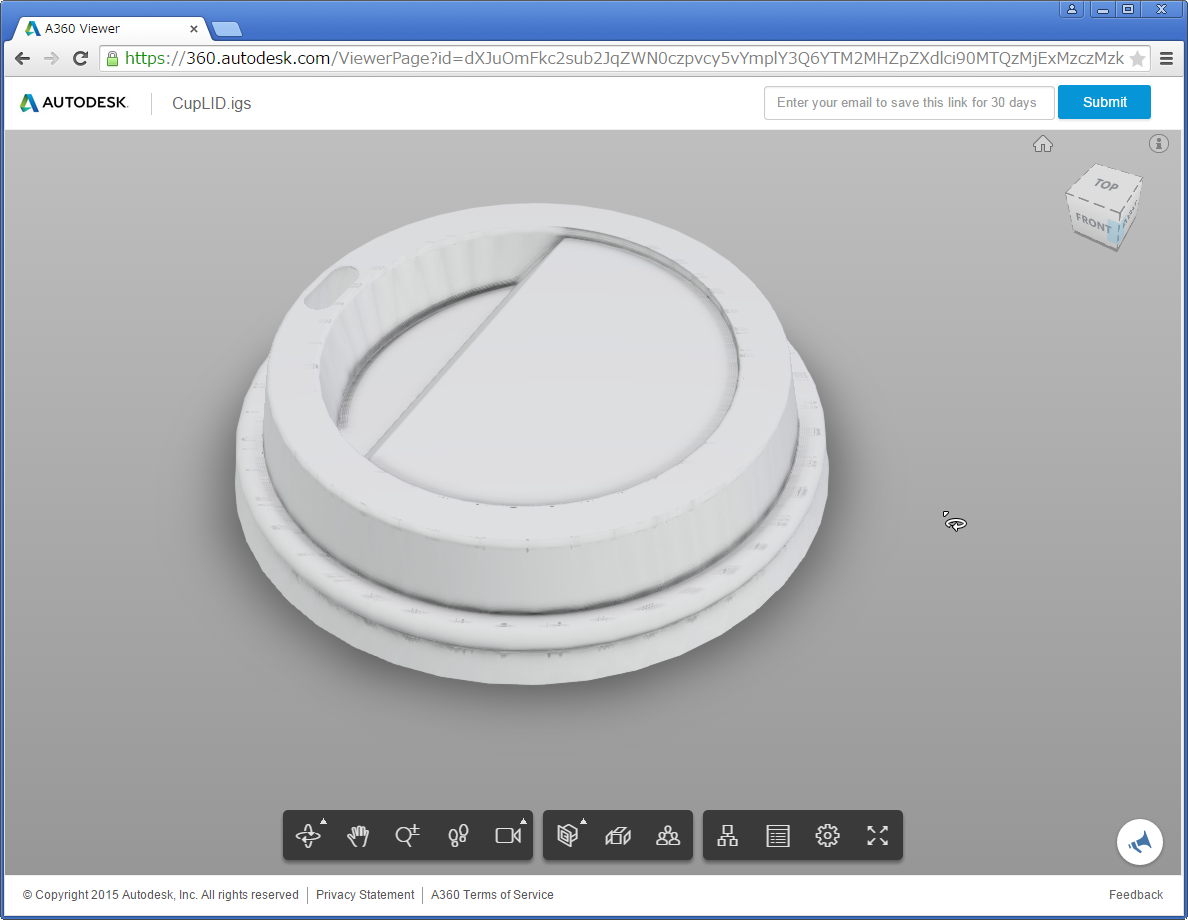Select the Zoom magnifier tool

(408, 835)
